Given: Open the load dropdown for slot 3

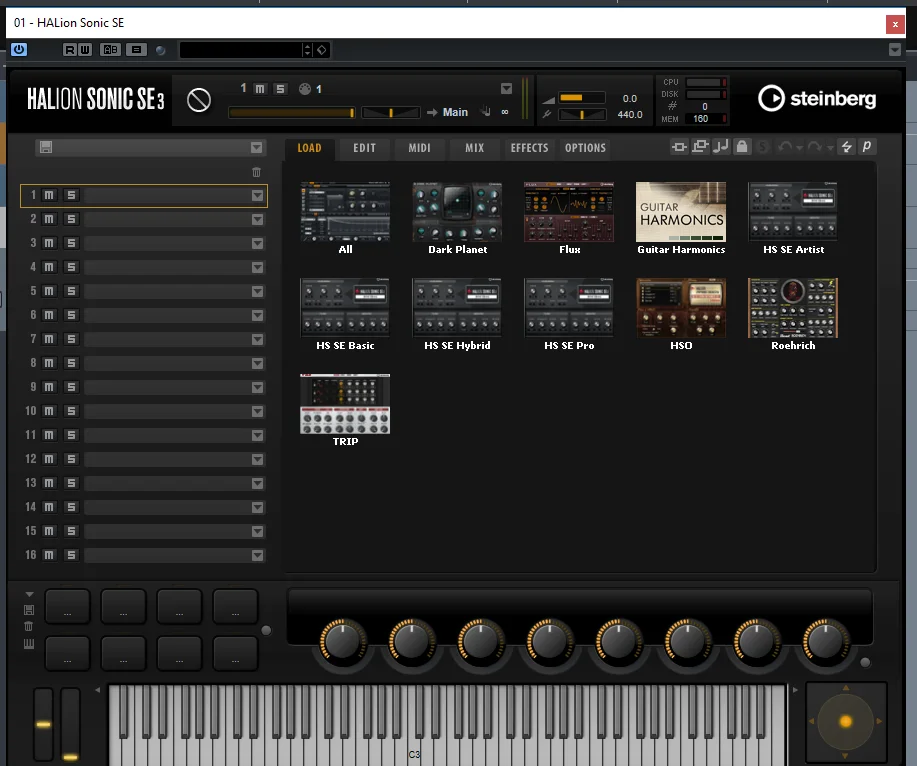Looking at the screenshot, I should (x=257, y=243).
